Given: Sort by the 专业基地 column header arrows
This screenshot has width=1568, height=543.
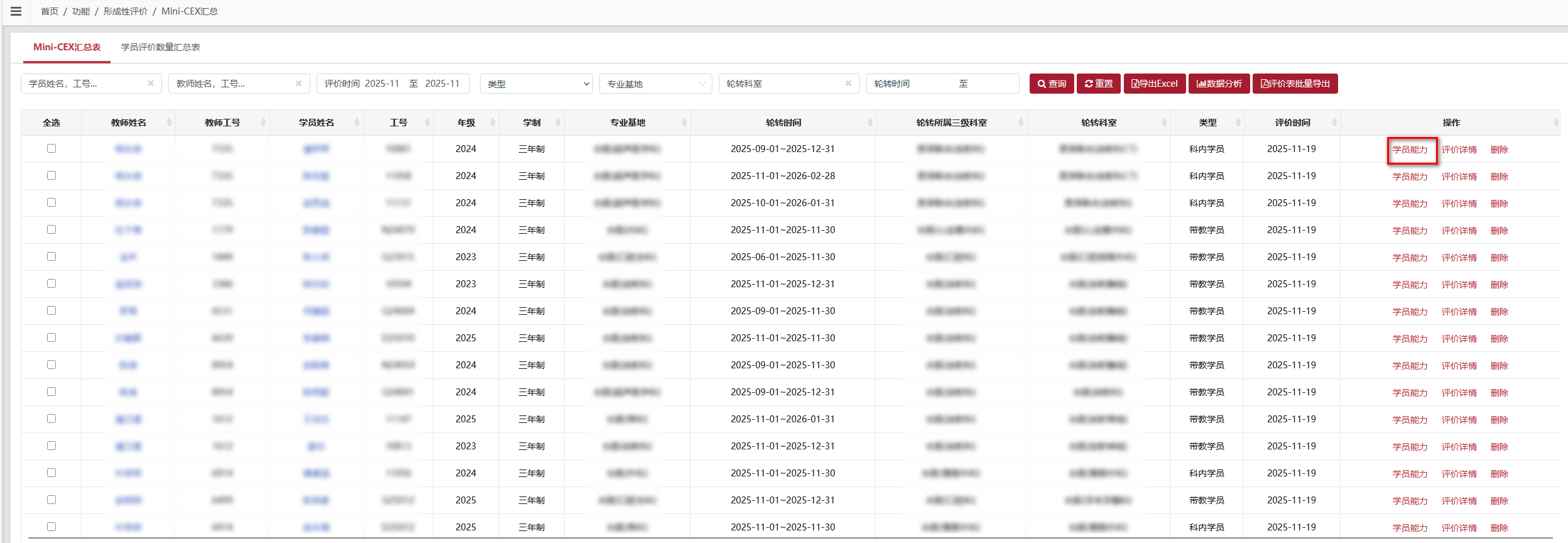Looking at the screenshot, I should [684, 123].
